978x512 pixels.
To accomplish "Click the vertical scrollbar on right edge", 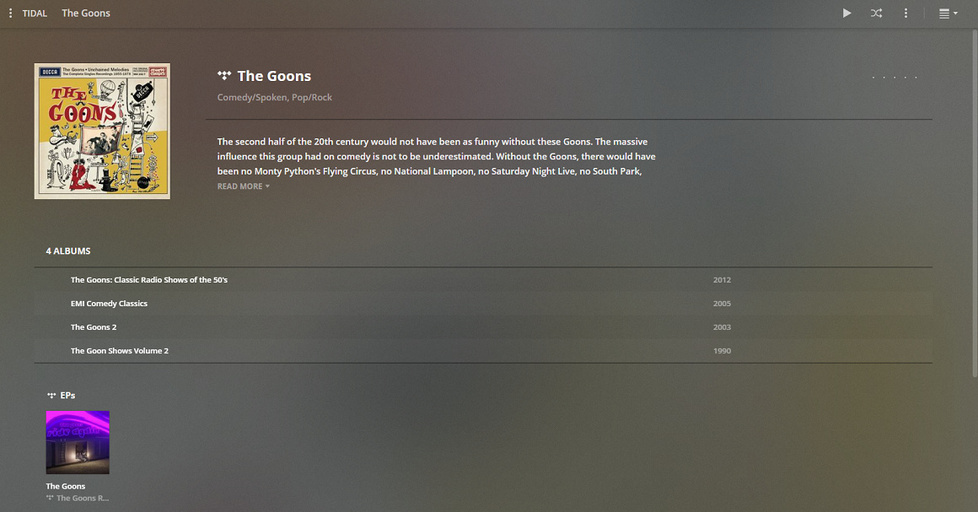I will (974, 203).
